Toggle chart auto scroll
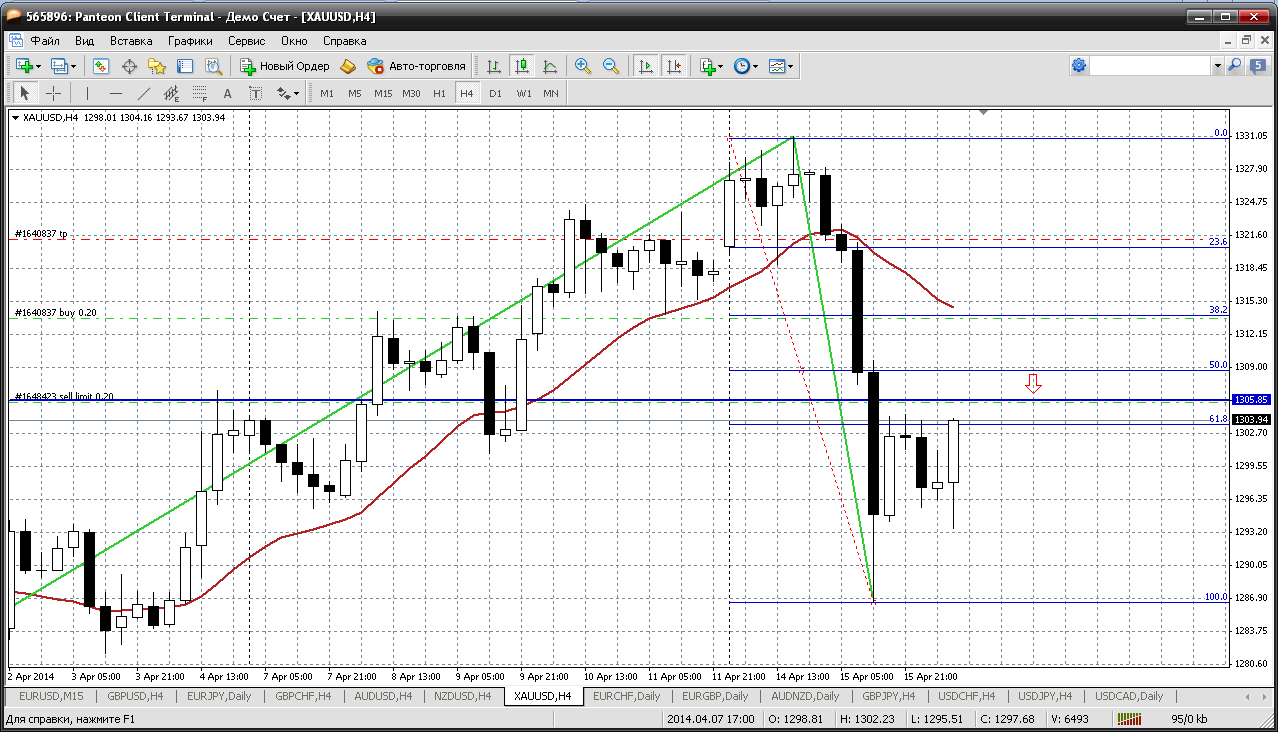Screen dimensions: 1278x732 646,66
